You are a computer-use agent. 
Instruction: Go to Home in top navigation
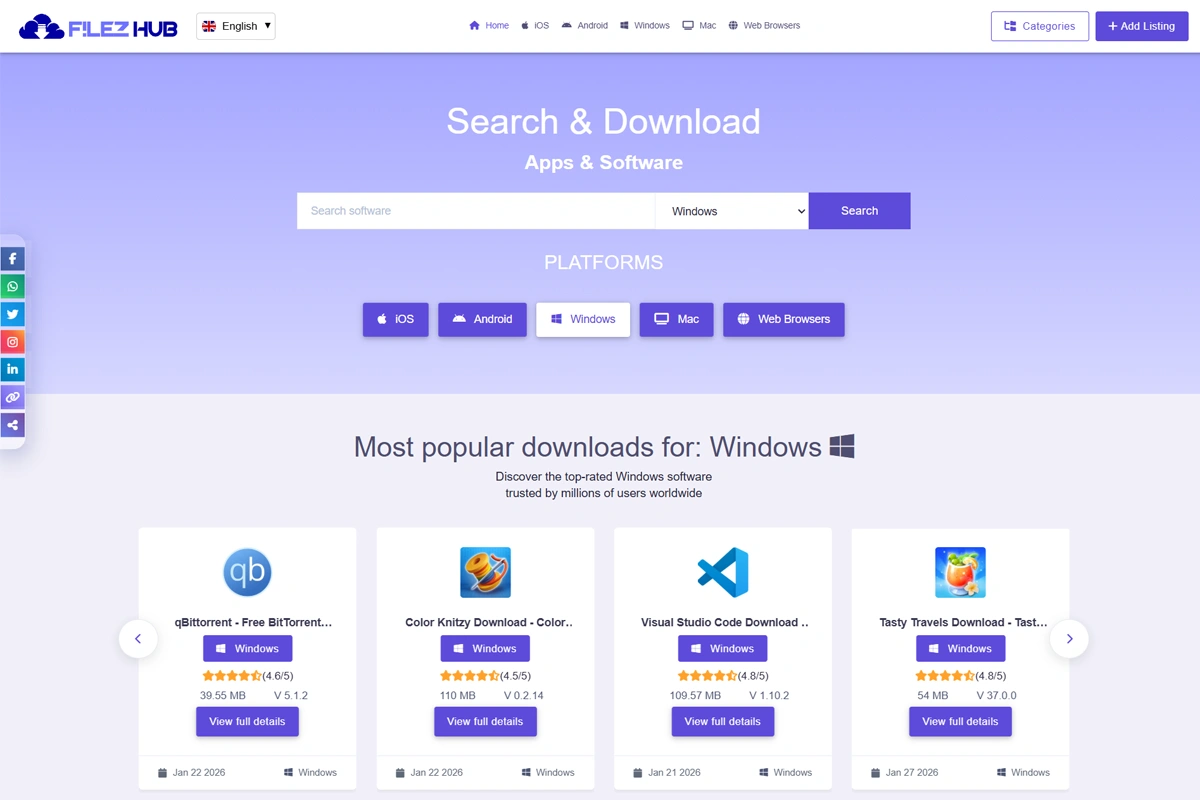click(x=489, y=26)
